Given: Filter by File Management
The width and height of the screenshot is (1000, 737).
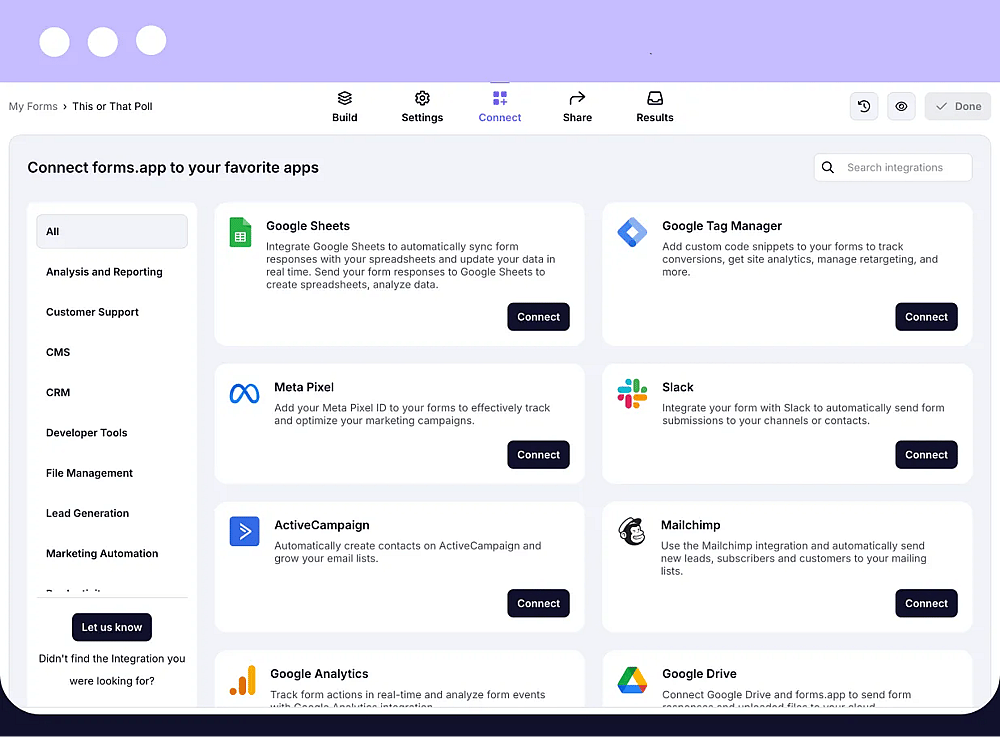Looking at the screenshot, I should (89, 472).
